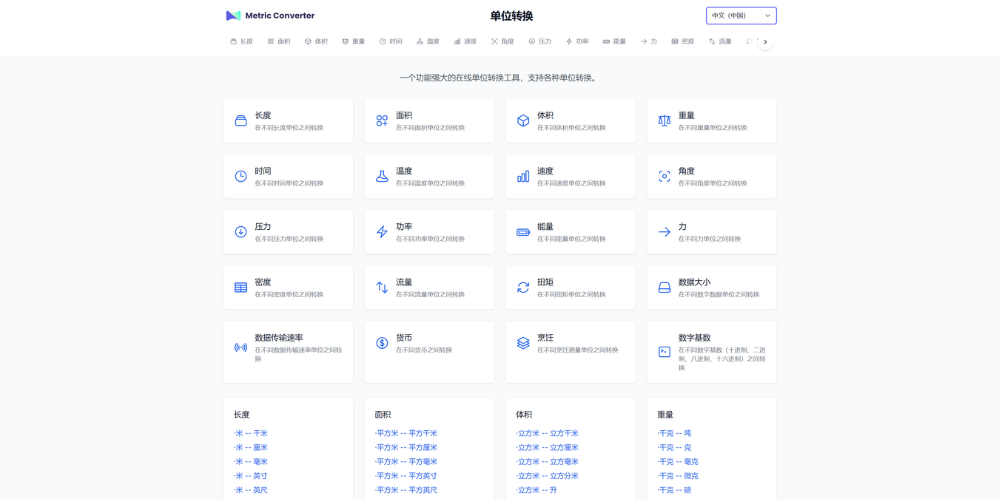Select 密度 in the top category bar
The height and width of the screenshot is (500, 1000).
683,42
